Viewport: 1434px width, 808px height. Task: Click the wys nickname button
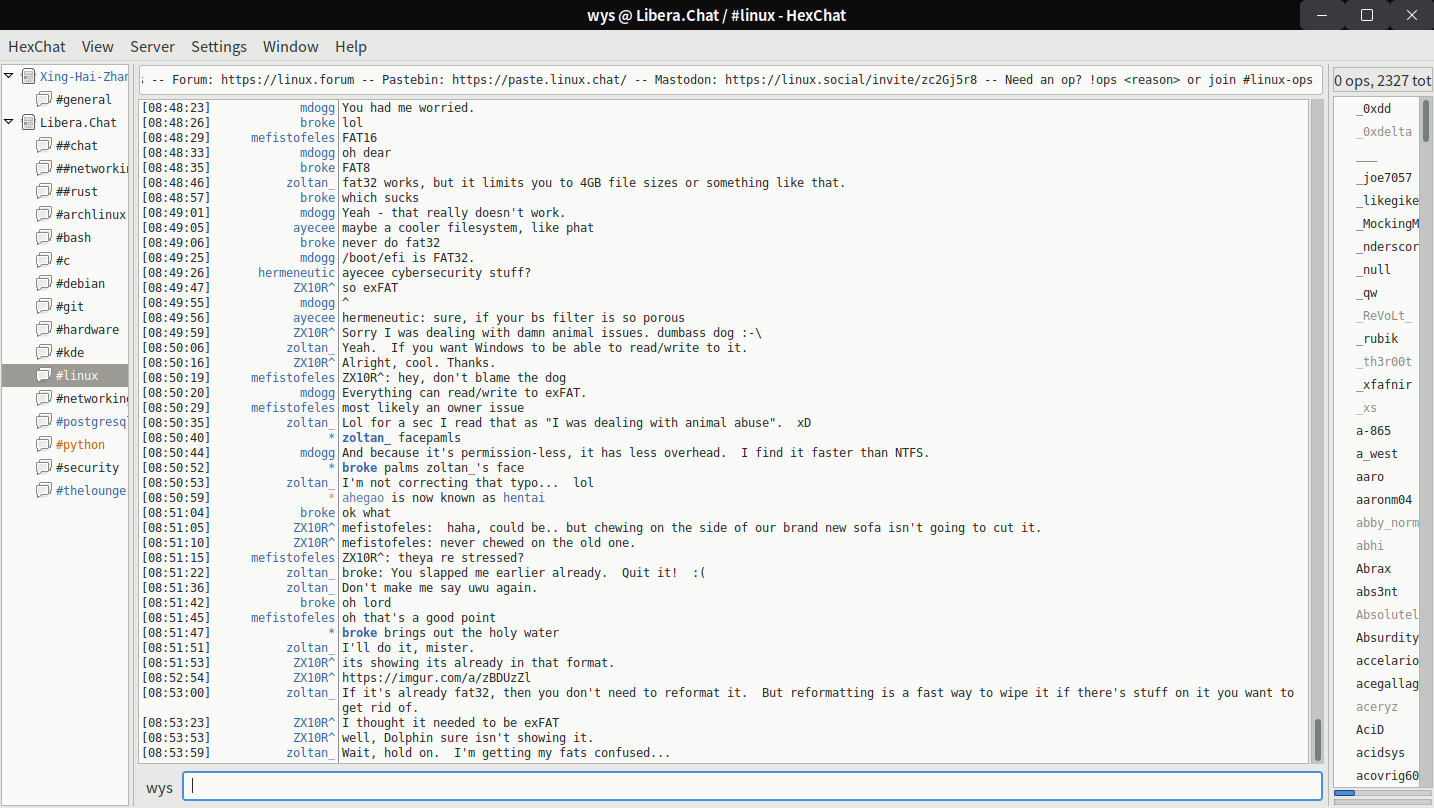tap(159, 787)
